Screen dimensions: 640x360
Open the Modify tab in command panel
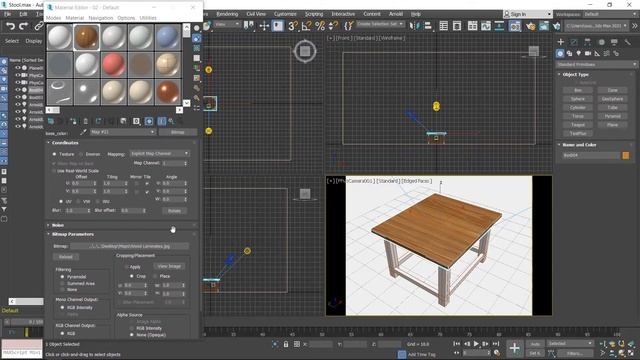coord(574,42)
